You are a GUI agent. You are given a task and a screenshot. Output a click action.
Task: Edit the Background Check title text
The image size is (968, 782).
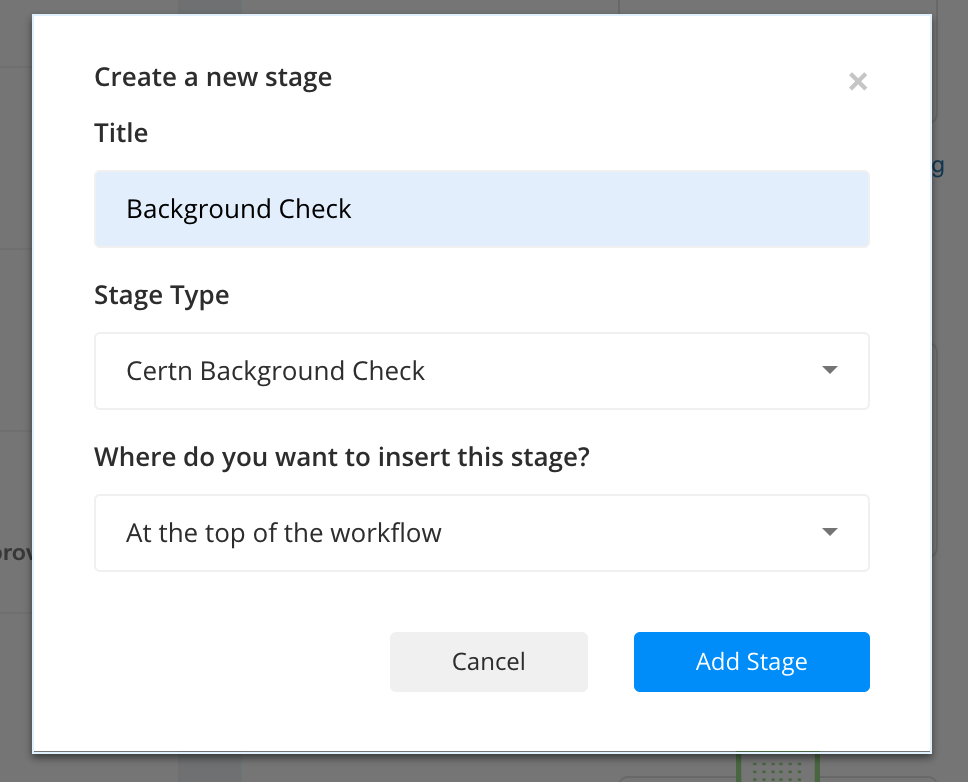237,208
